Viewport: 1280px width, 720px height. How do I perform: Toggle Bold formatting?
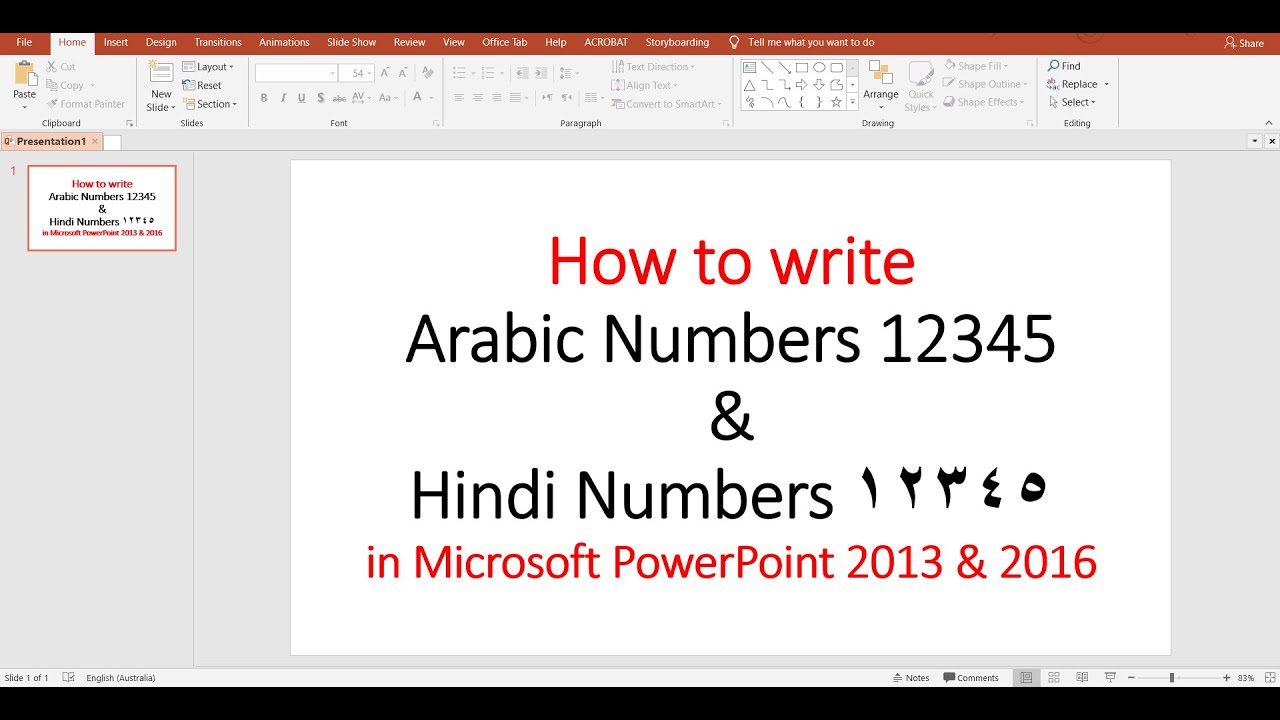click(x=264, y=98)
